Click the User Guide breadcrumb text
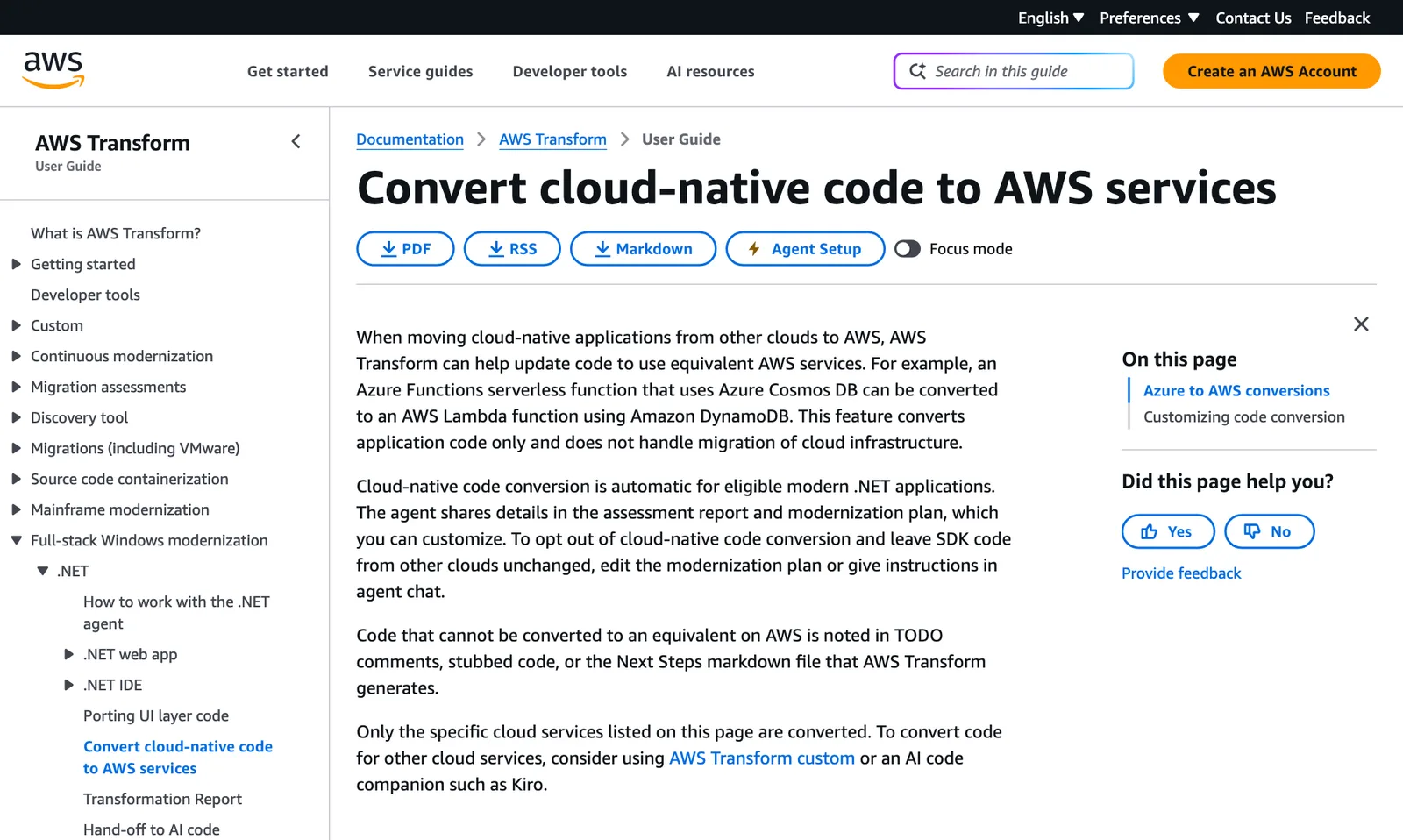The image size is (1403, 840). [x=681, y=139]
